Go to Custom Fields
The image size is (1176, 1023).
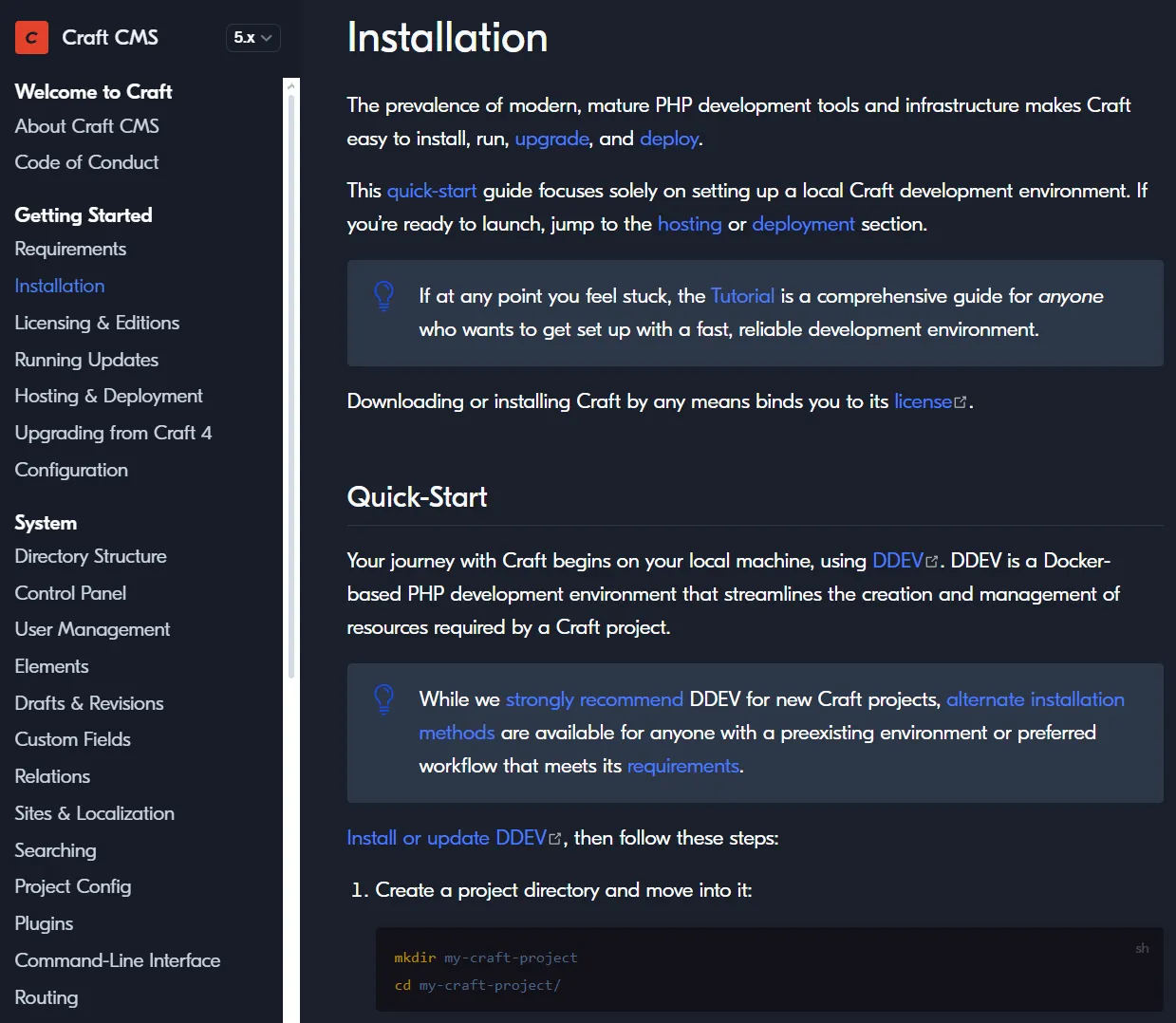click(73, 739)
